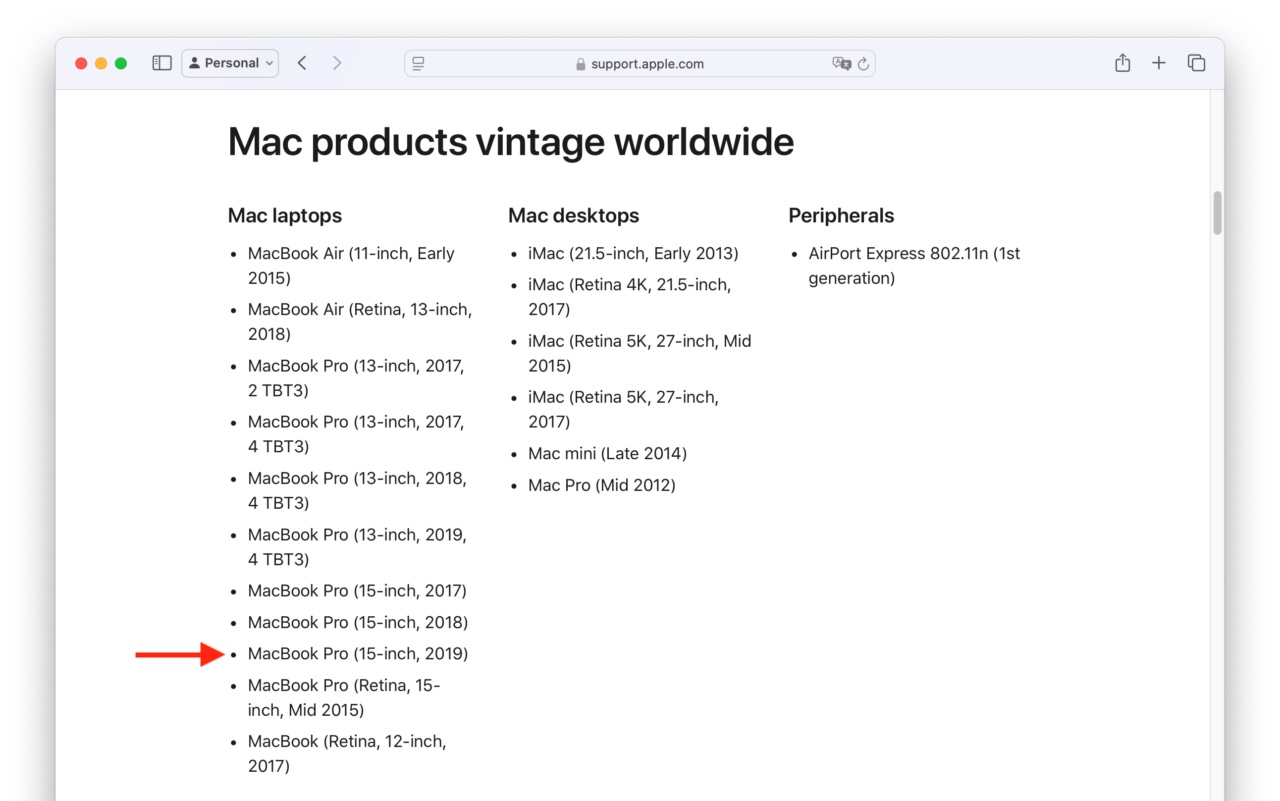Open the Personal profile dropdown

[230, 63]
